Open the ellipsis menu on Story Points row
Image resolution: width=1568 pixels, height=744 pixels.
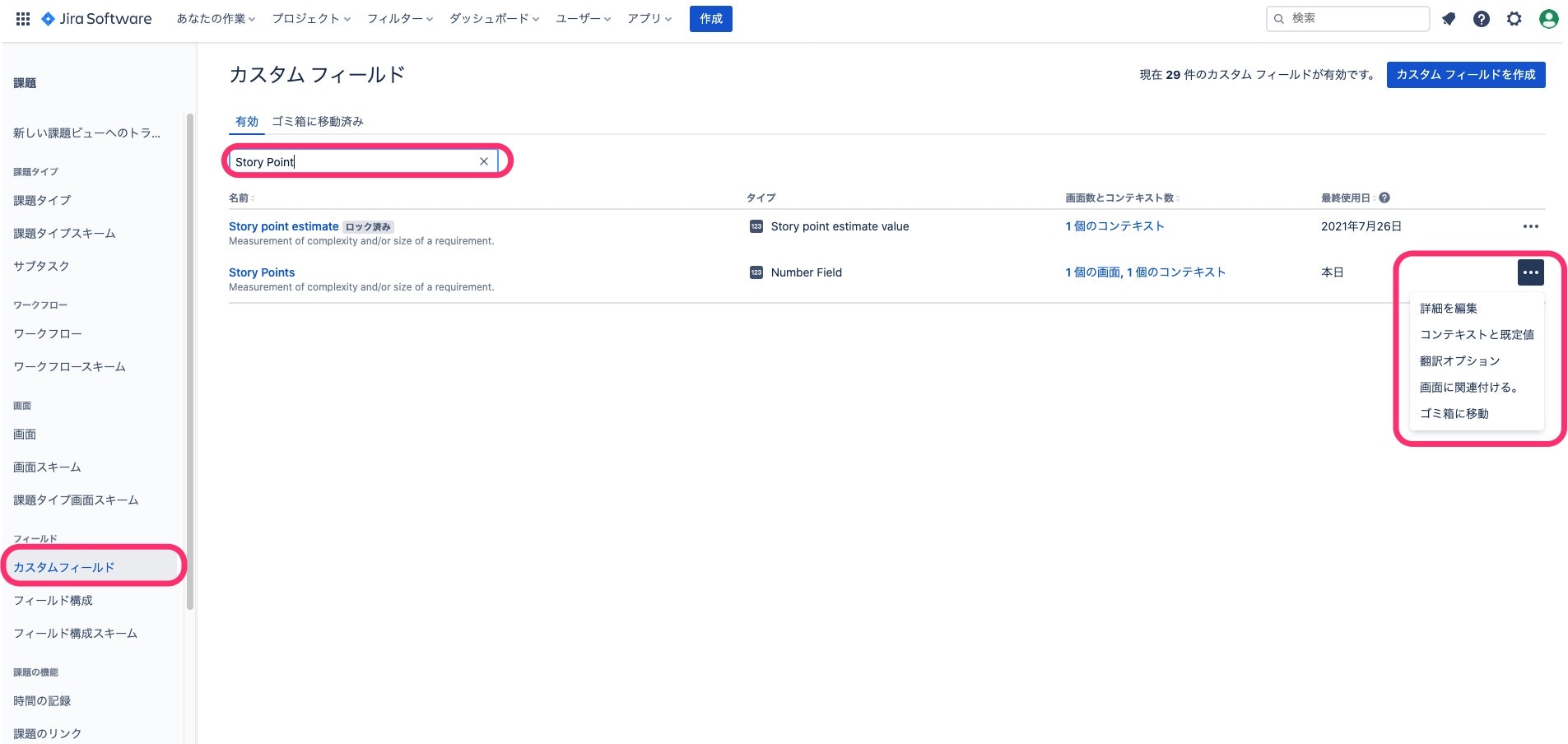coord(1530,272)
